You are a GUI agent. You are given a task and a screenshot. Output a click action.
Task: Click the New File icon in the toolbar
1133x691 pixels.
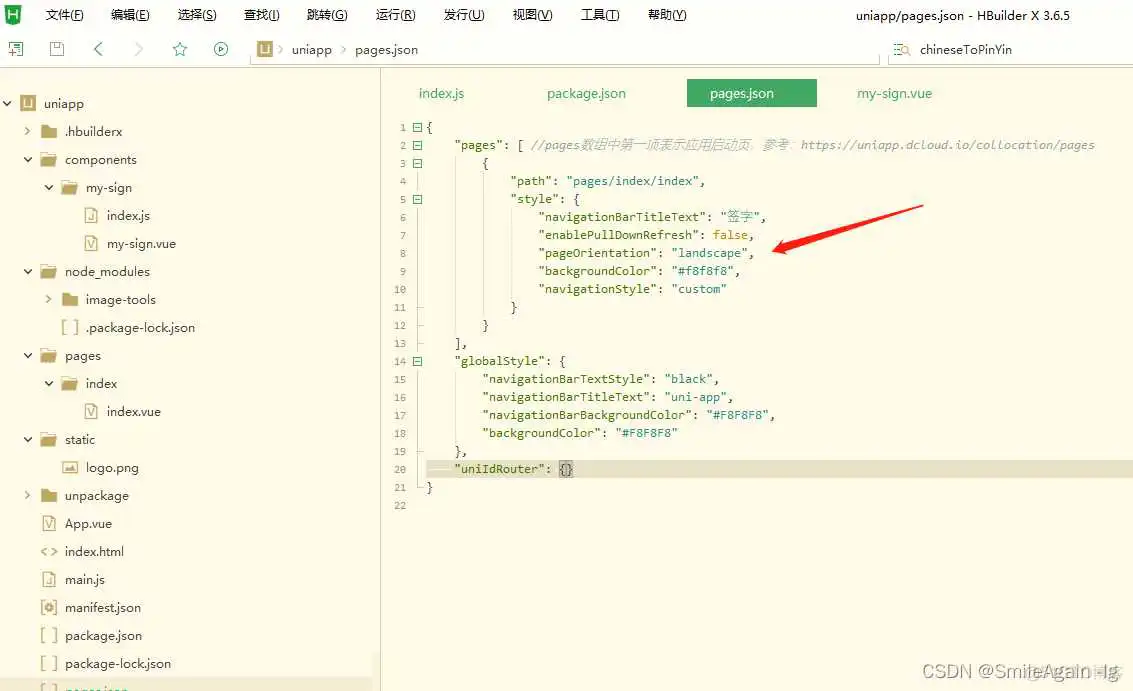pos(16,48)
